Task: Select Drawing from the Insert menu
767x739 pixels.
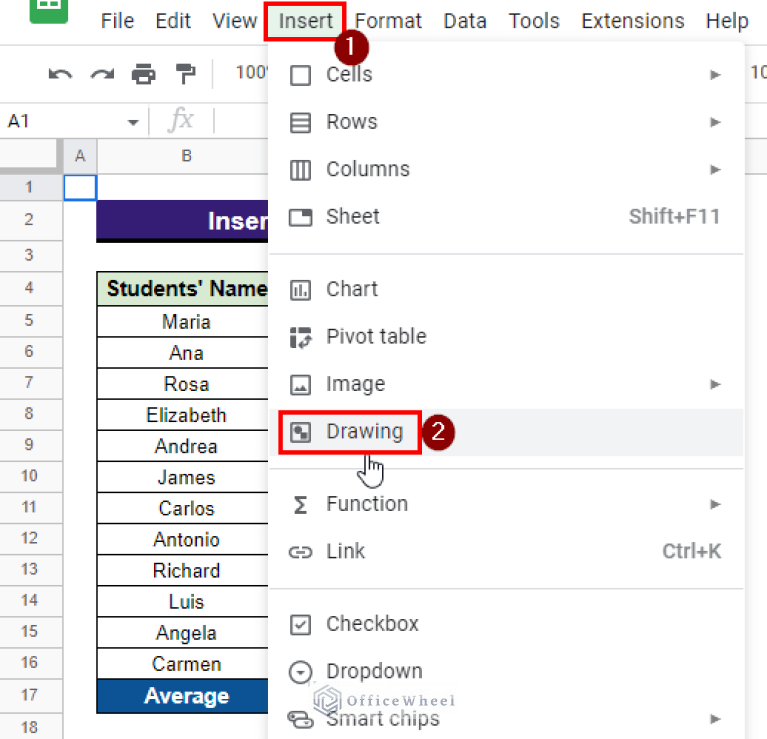Action: pyautogui.click(x=364, y=432)
